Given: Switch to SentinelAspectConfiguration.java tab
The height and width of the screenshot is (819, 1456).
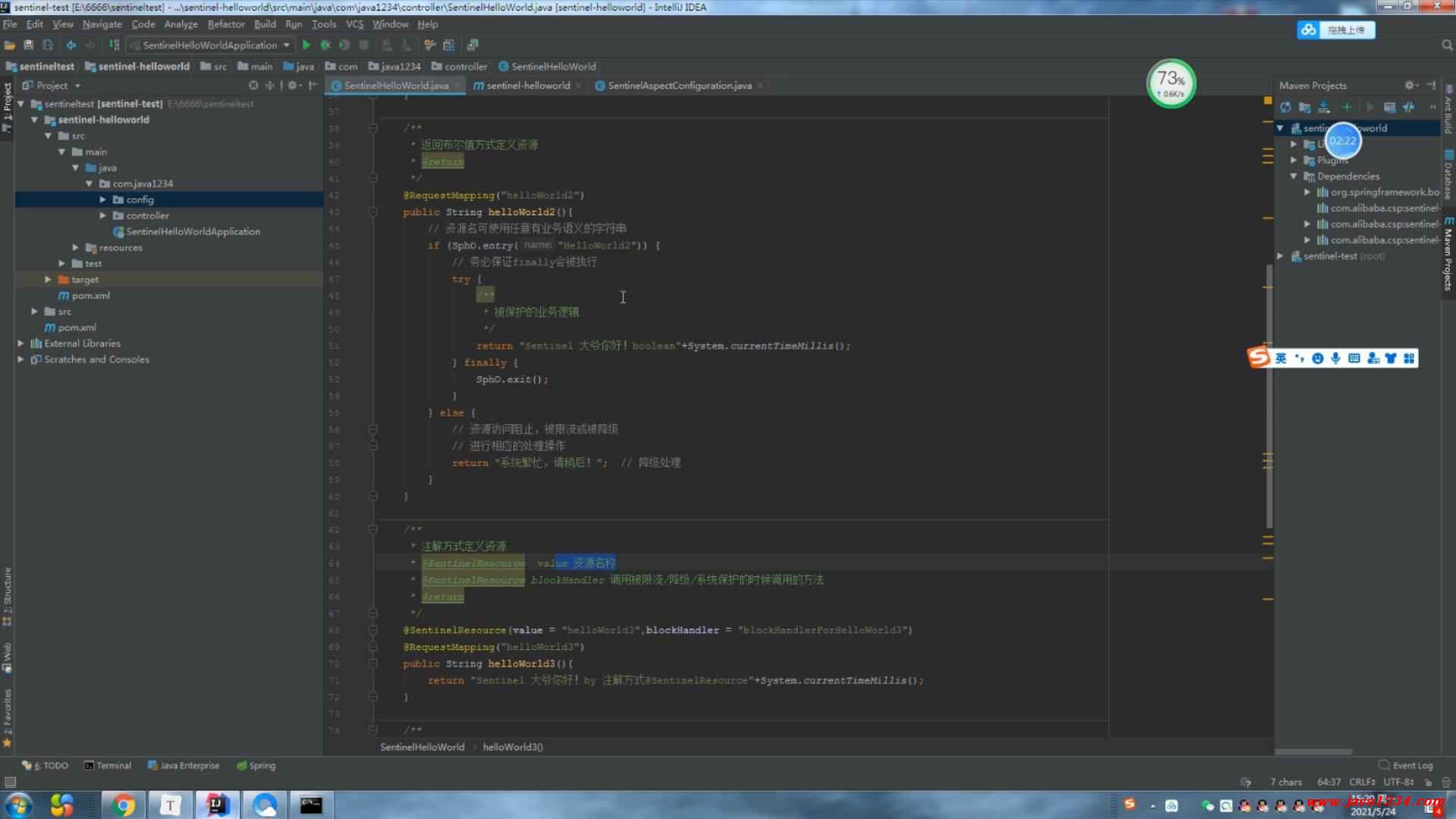Looking at the screenshot, I should (x=679, y=86).
